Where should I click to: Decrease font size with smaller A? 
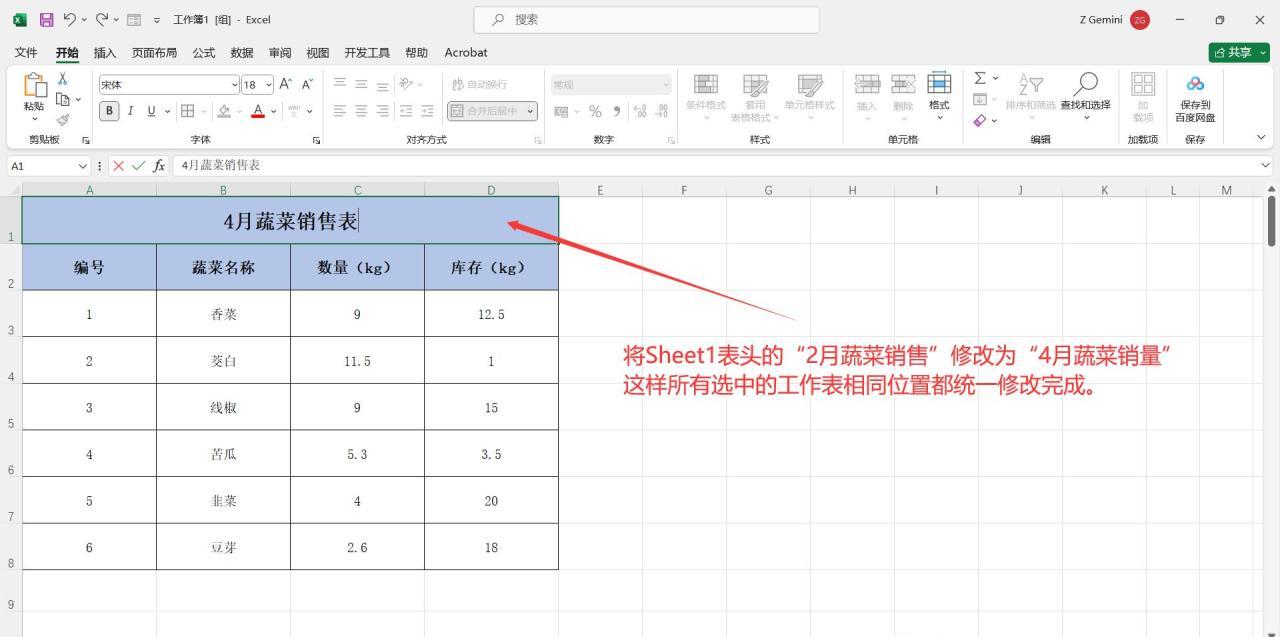(308, 85)
